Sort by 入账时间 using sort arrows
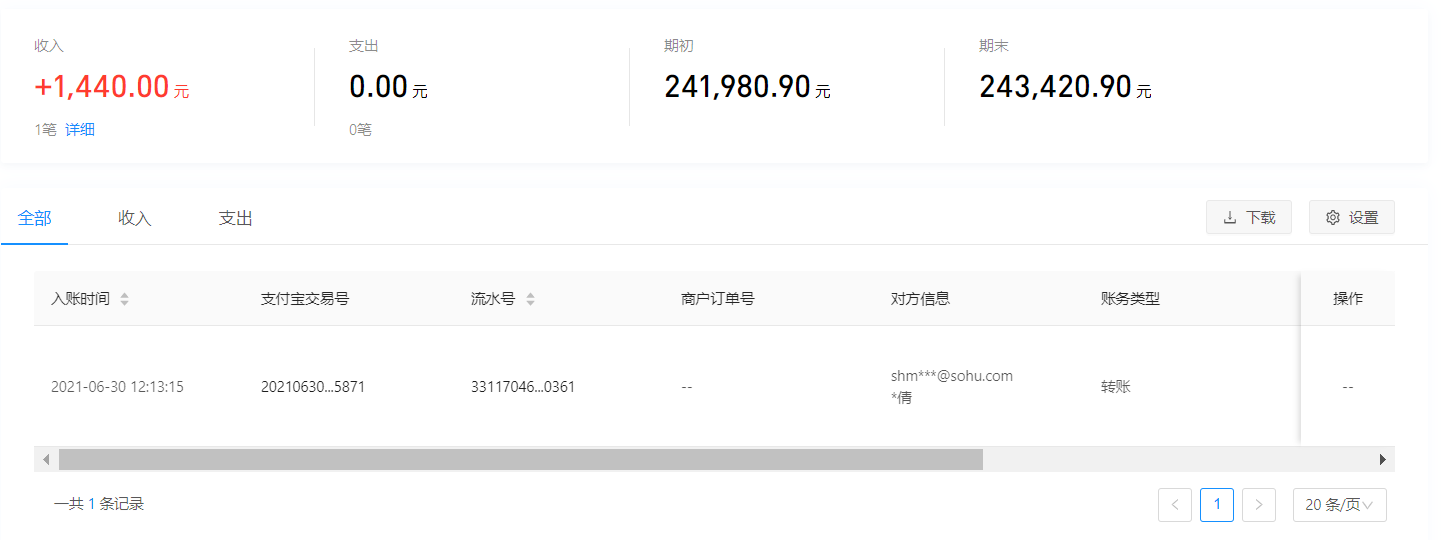 pyautogui.click(x=124, y=299)
